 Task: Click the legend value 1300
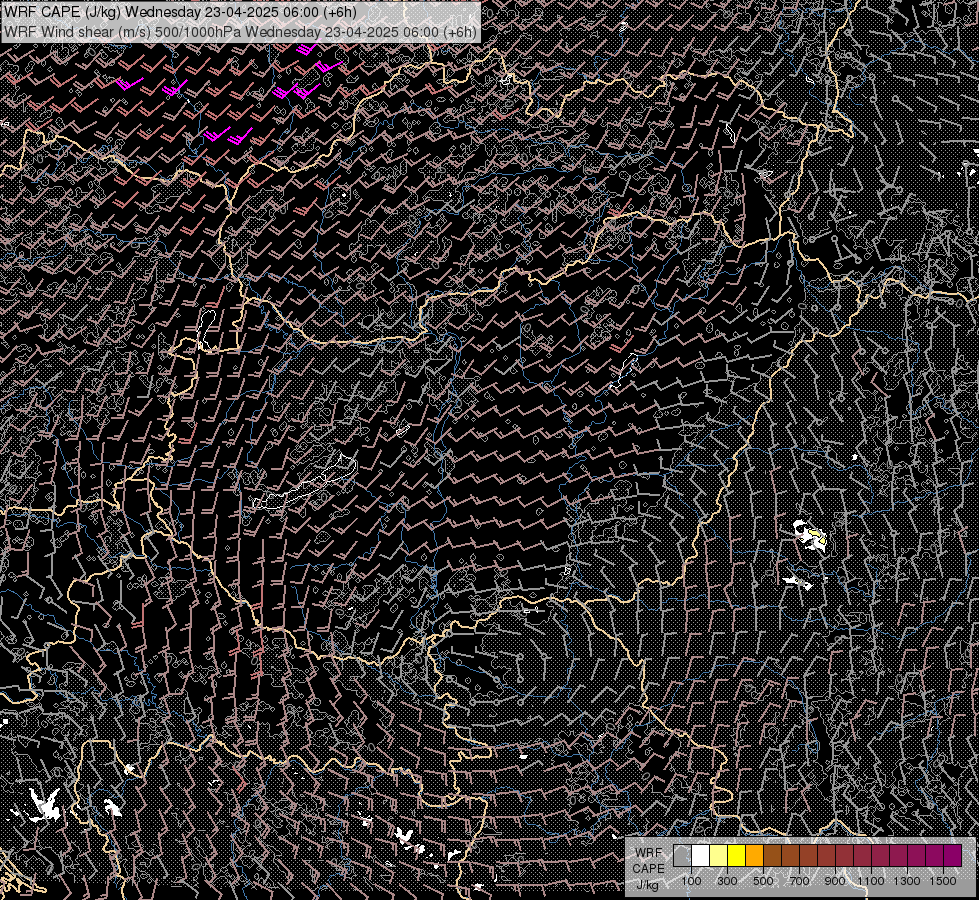click(x=907, y=881)
